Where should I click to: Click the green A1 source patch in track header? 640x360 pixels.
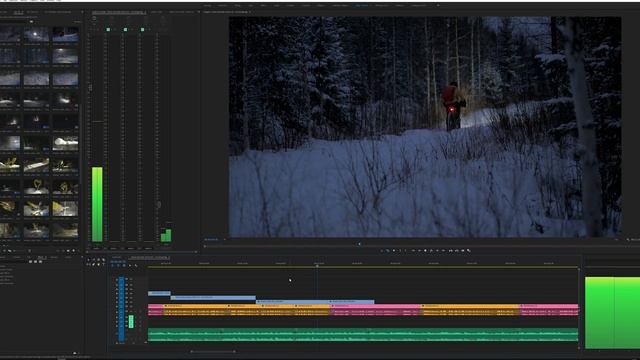coord(131,321)
